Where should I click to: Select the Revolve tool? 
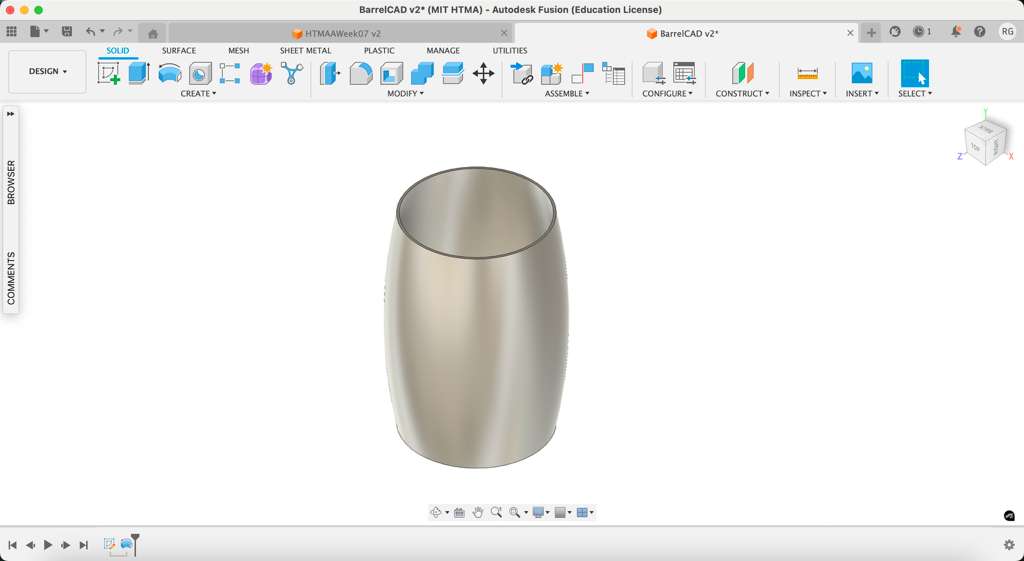point(170,73)
